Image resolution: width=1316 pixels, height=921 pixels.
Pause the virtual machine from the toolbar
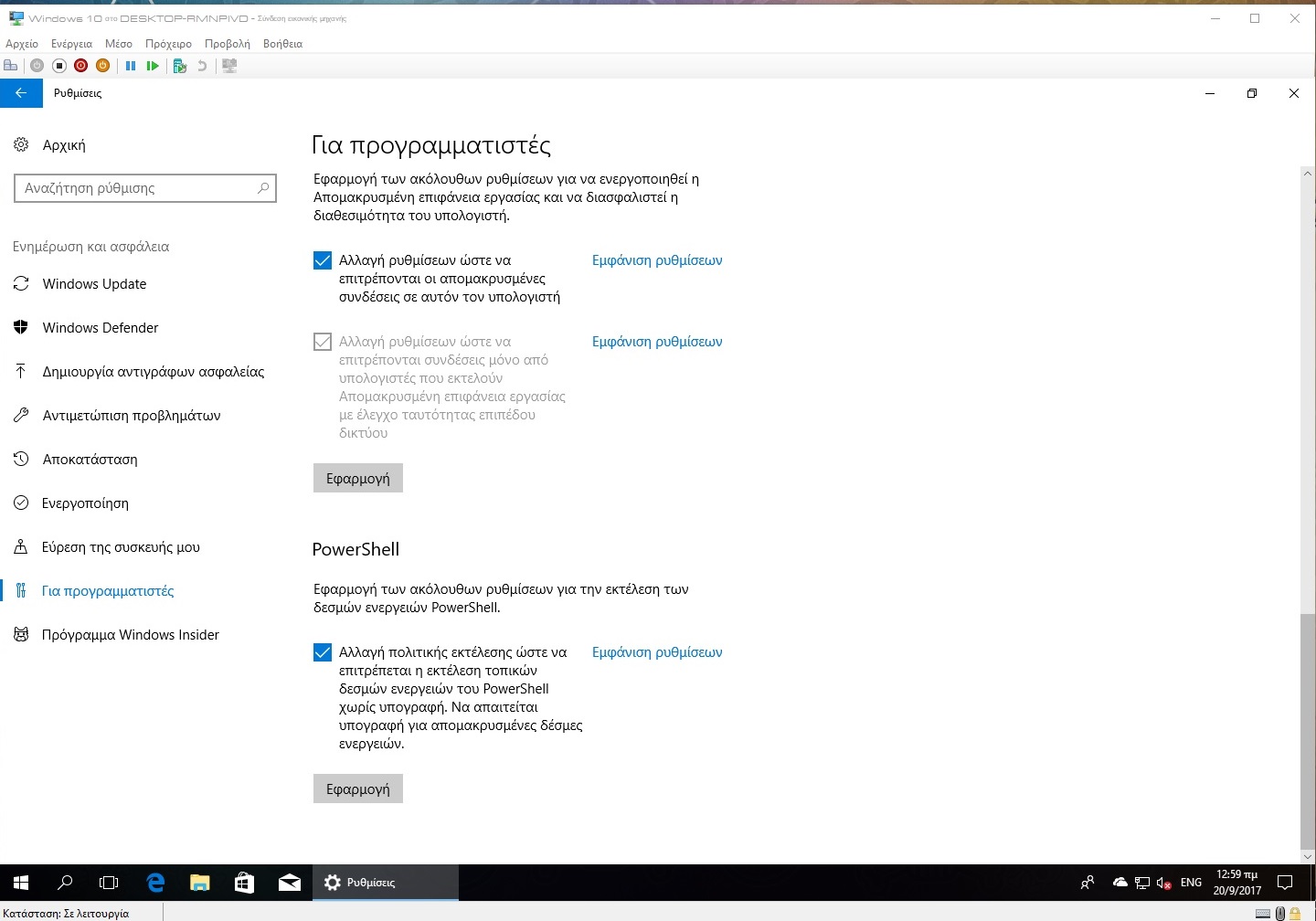[131, 66]
